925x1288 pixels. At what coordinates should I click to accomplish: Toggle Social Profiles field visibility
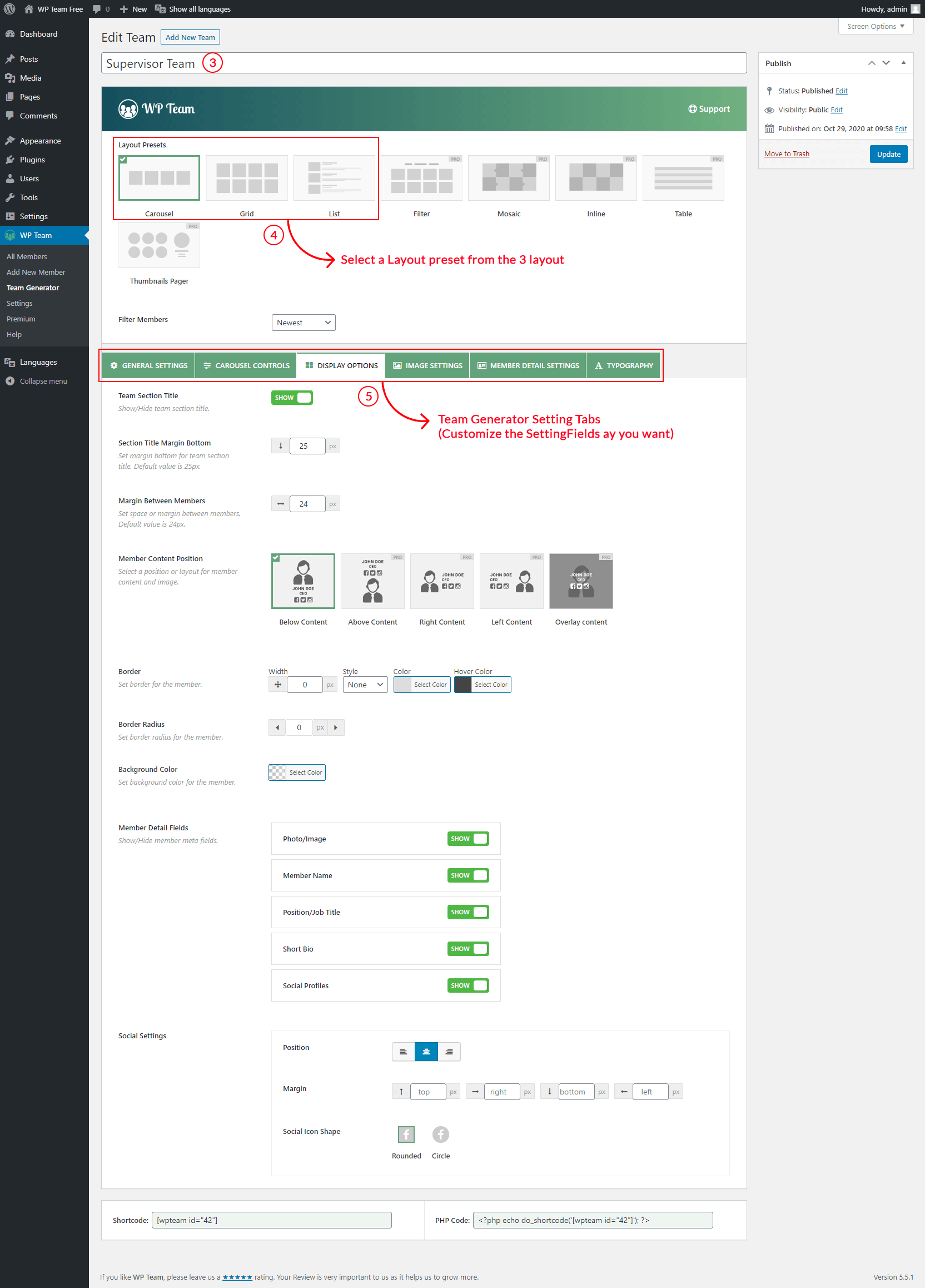(x=468, y=985)
